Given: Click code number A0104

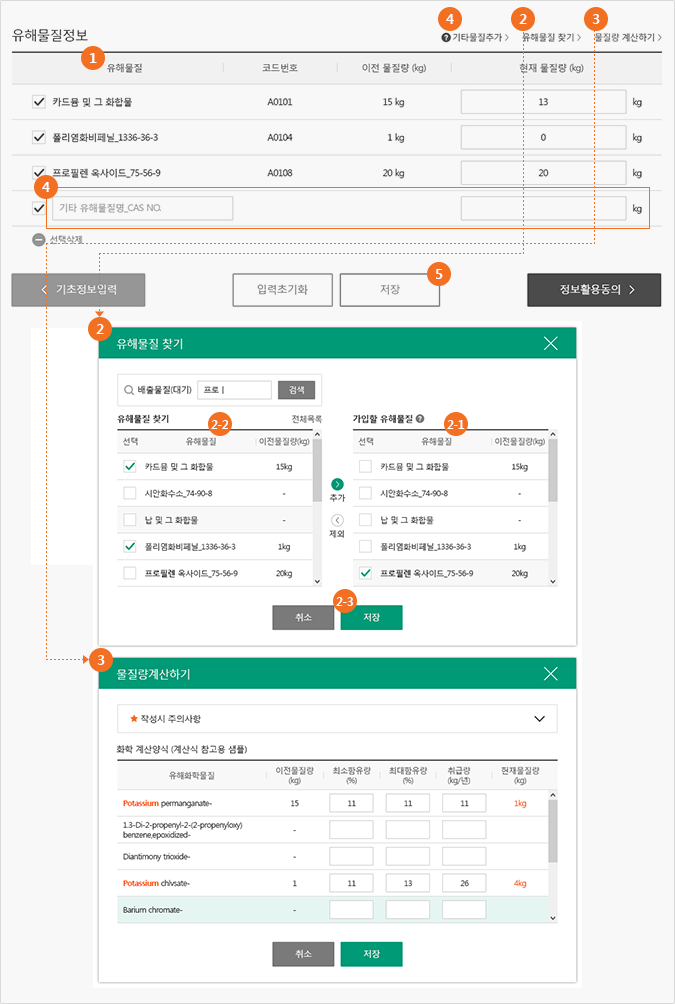Looking at the screenshot, I should pyautogui.click(x=280, y=137).
